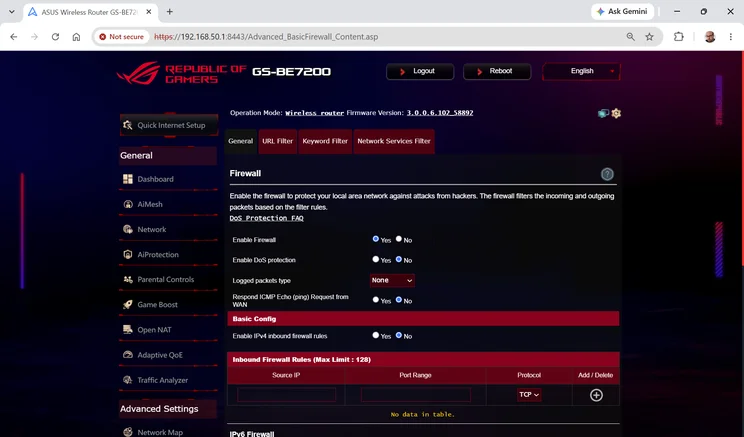Screen dimensions: 744x437
Task: Set Enable Firewall to Yes
Action: click(376, 239)
